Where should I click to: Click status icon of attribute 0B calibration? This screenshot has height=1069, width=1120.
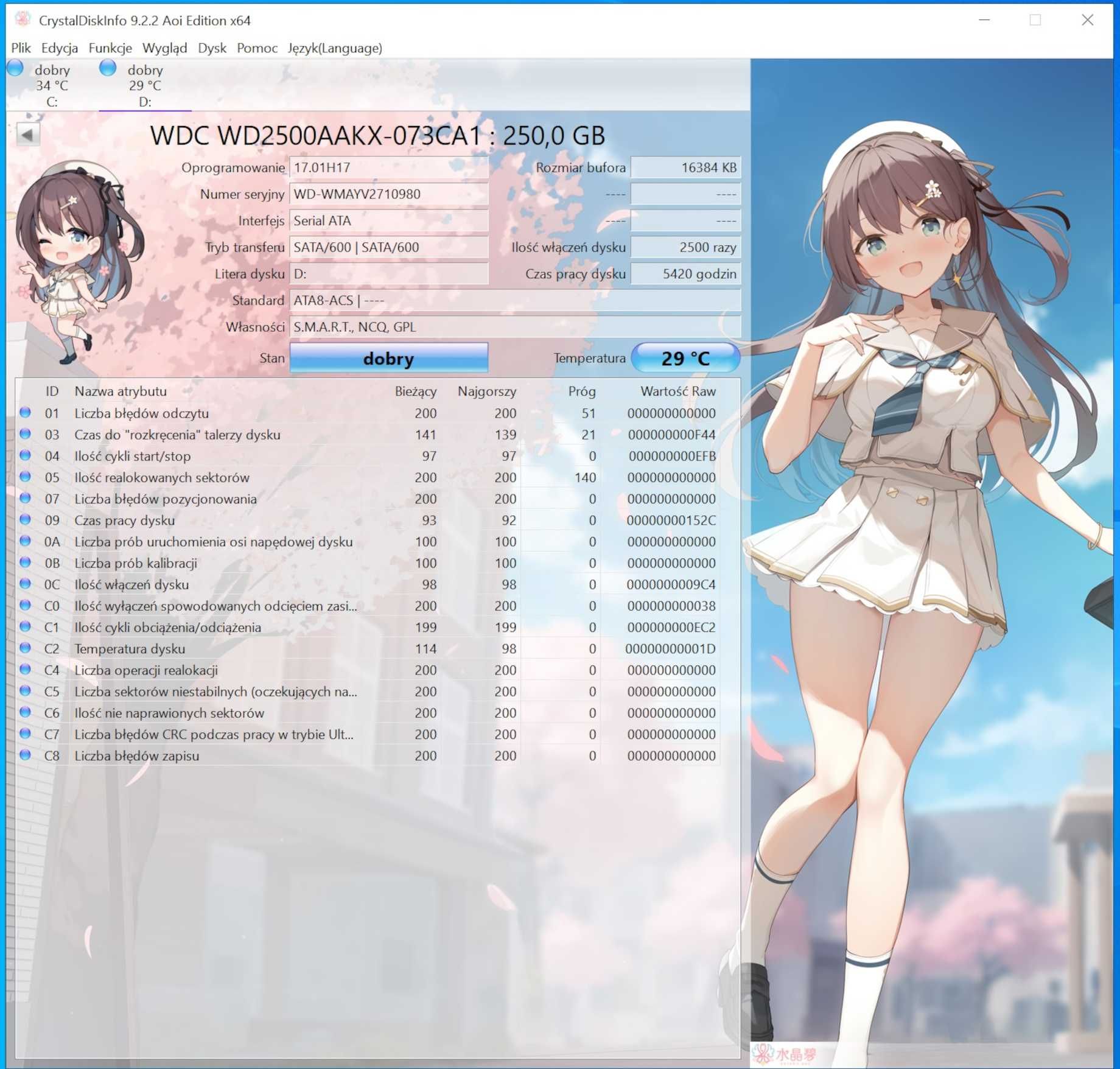click(x=25, y=563)
